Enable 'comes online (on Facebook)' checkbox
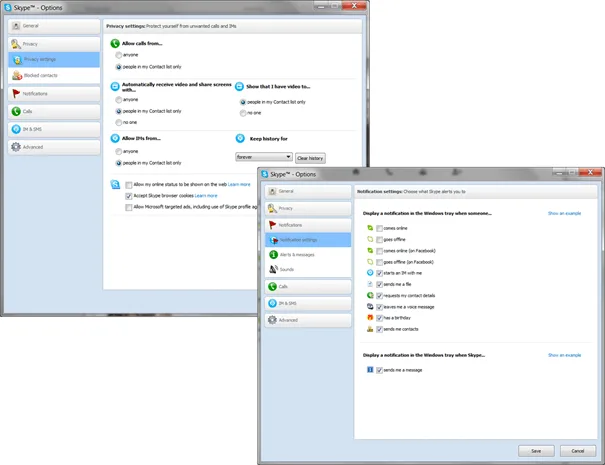The width and height of the screenshot is (605, 465). tap(380, 251)
